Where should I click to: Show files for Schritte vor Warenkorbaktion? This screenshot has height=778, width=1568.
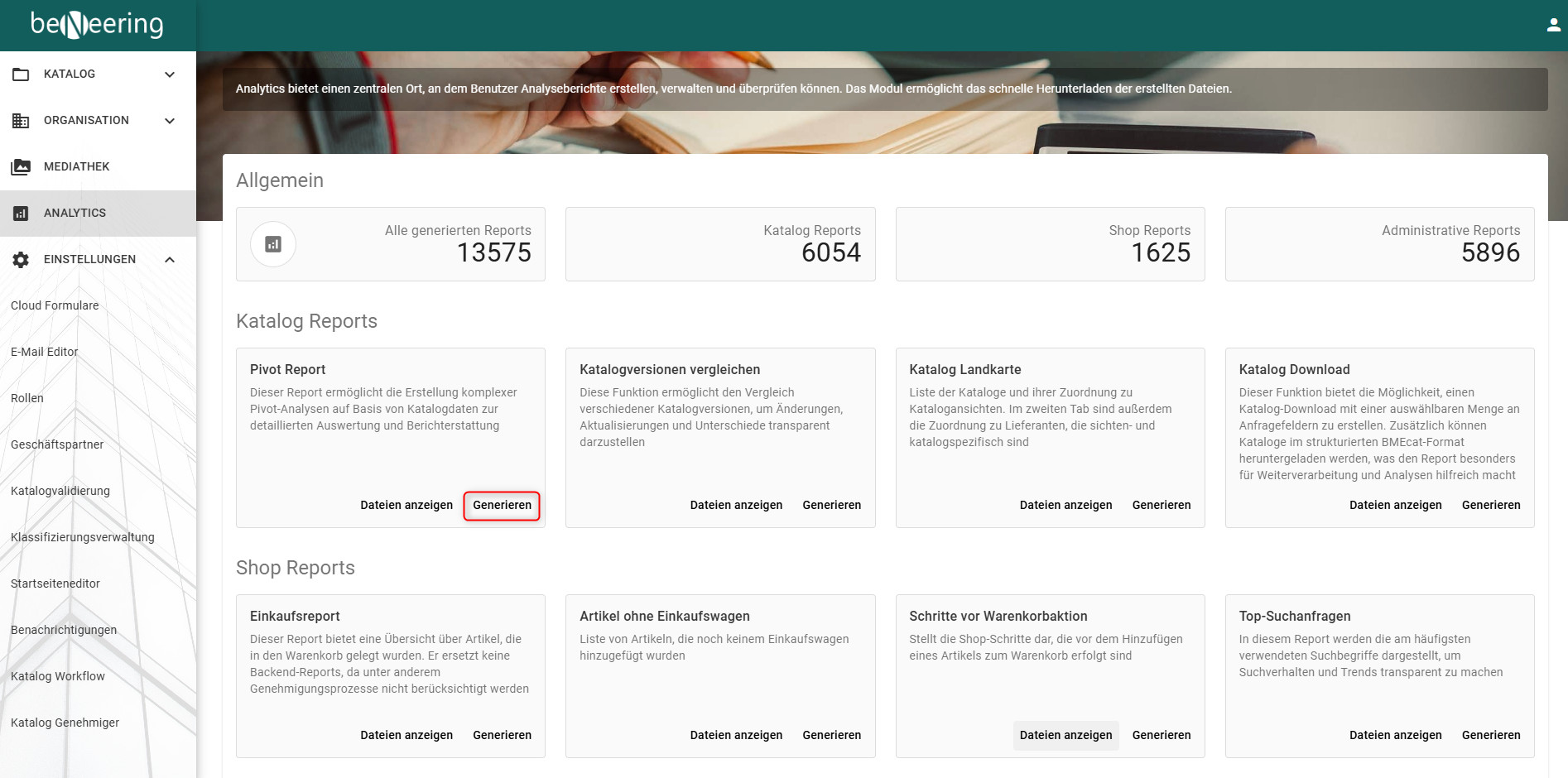tap(1065, 736)
